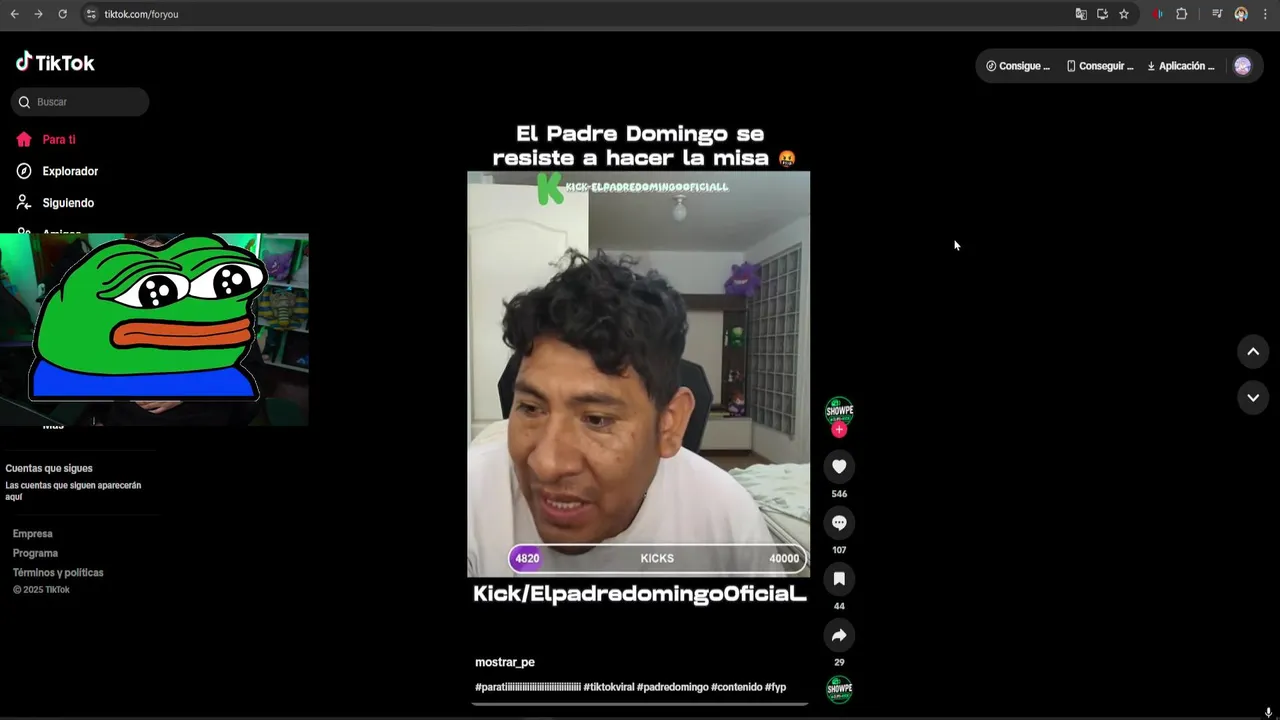This screenshot has height=720, width=1280.
Task: Open hashtag #tiktokviral
Action: [x=608, y=687]
